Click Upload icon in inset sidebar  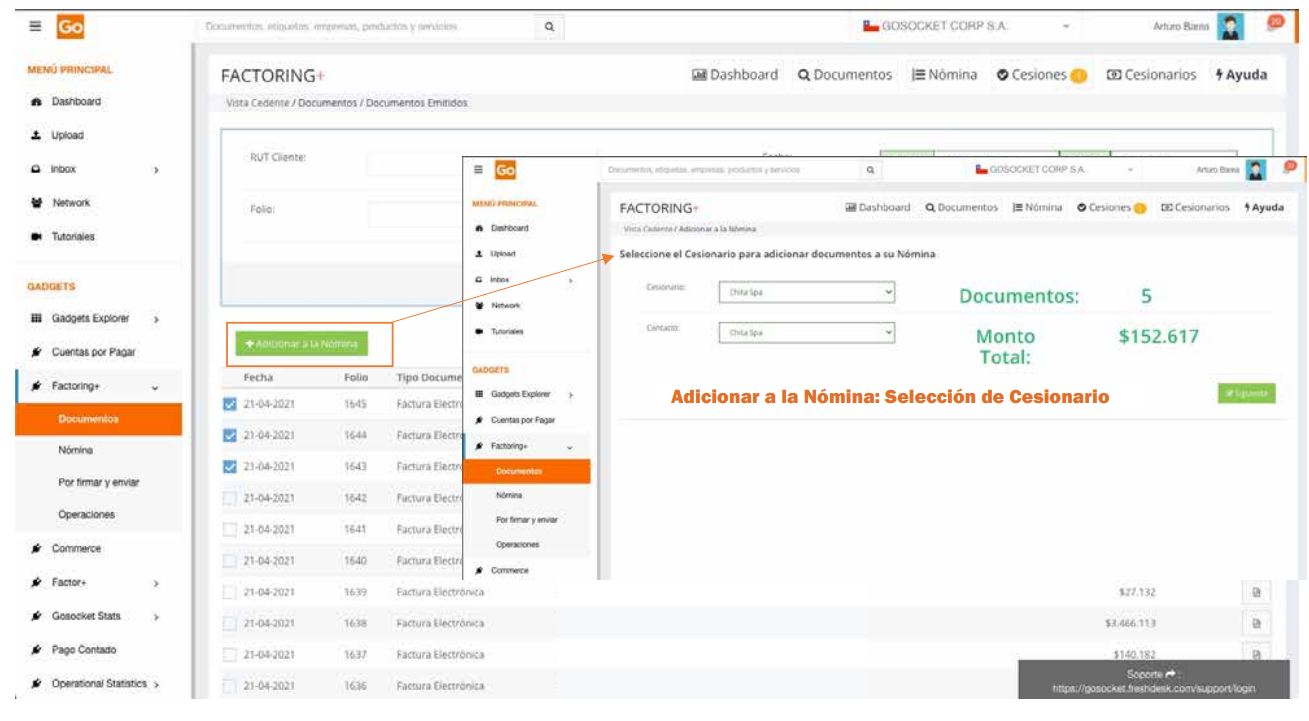coord(480,254)
